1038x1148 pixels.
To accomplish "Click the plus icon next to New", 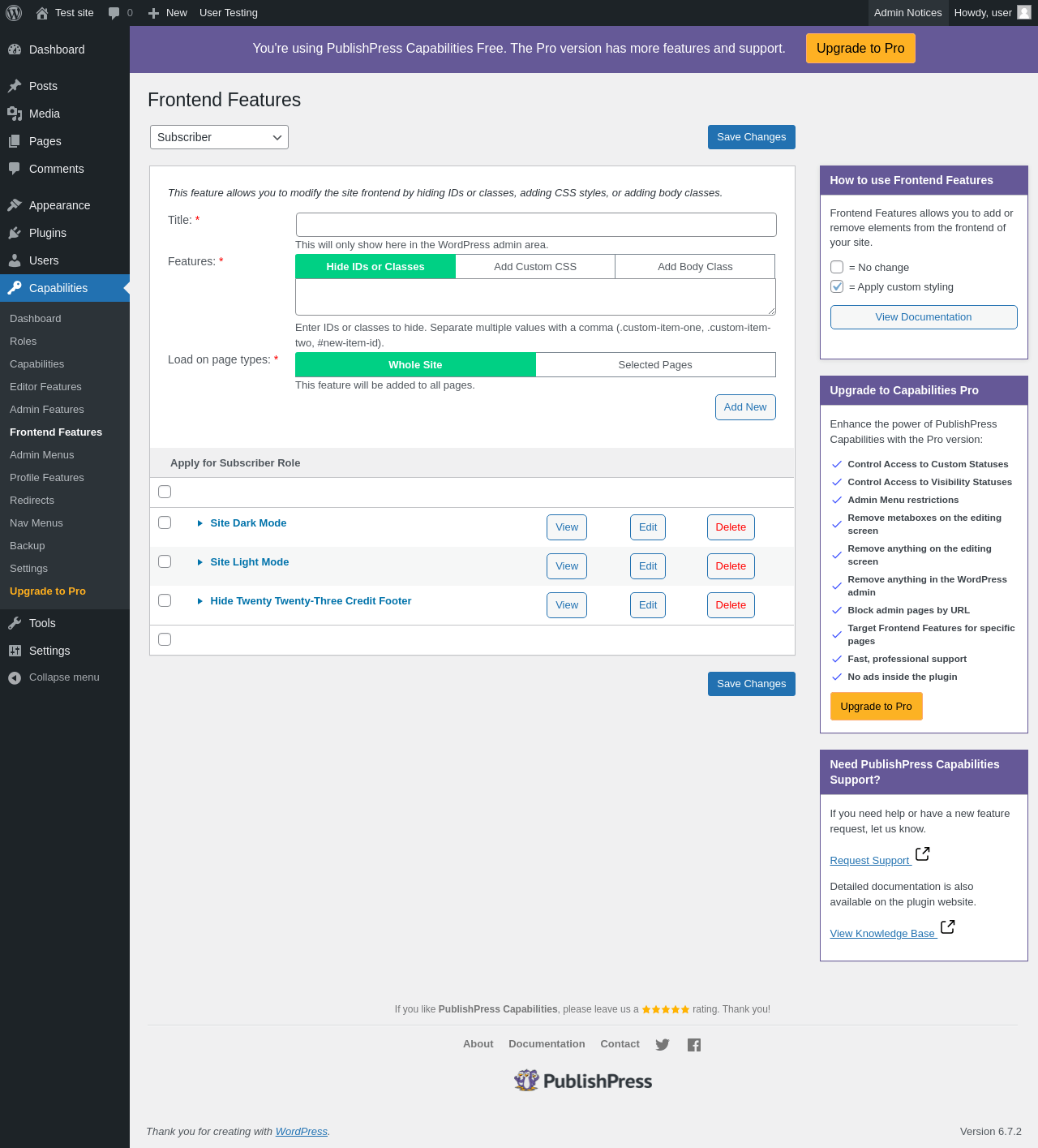I will 153,13.
